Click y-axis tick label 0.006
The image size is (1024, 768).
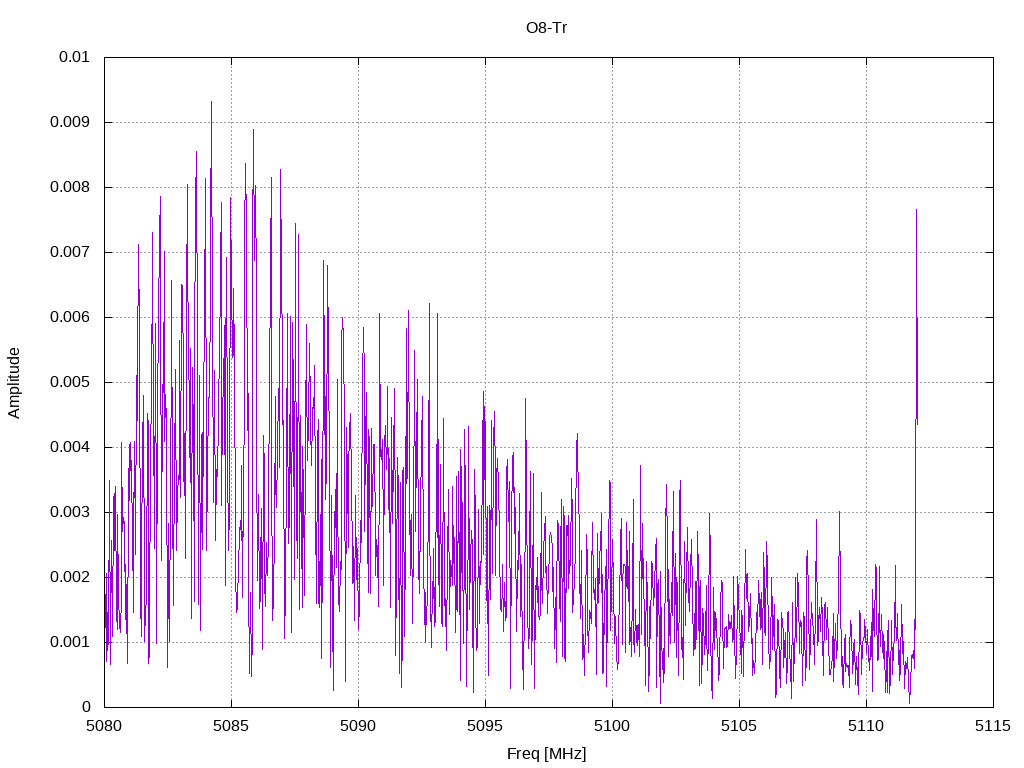click(70, 317)
